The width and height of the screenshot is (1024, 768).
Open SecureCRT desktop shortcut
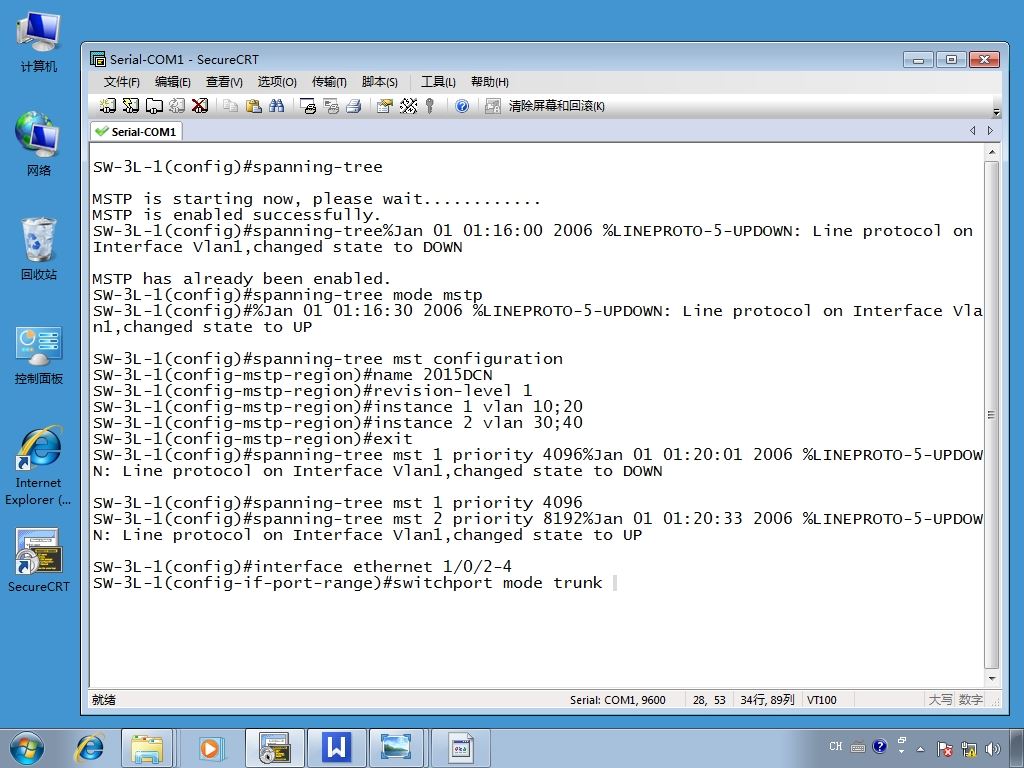[x=39, y=560]
